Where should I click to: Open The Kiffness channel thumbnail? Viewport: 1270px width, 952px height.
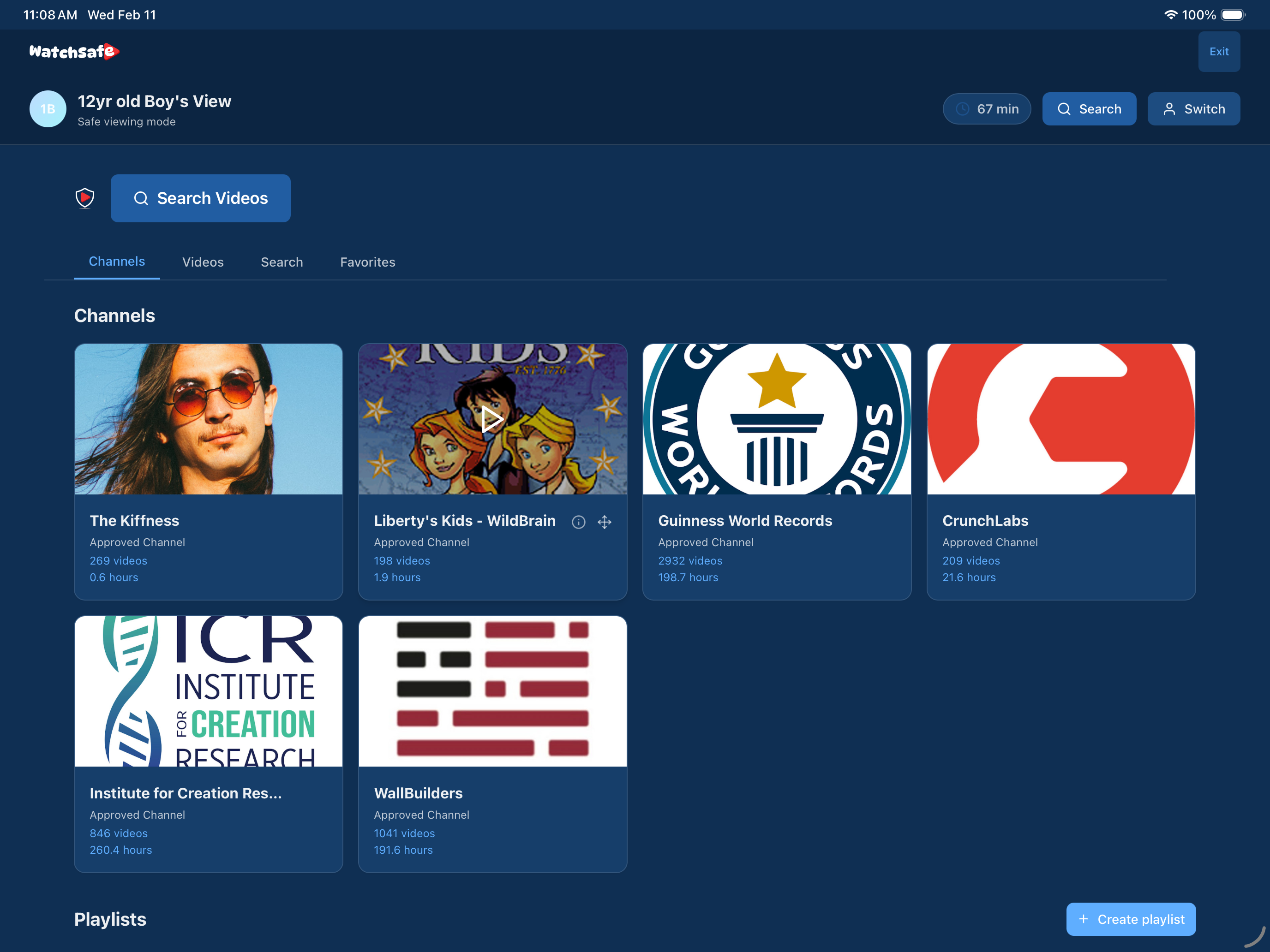coord(209,419)
